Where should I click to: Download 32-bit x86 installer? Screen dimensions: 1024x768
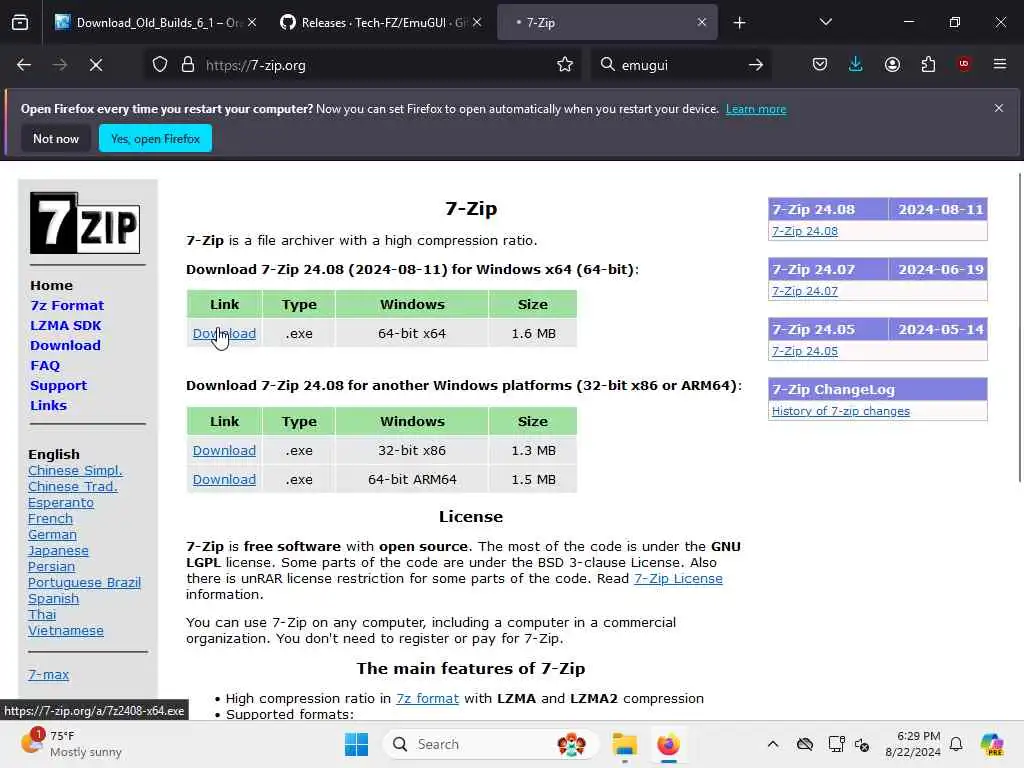[x=224, y=451]
